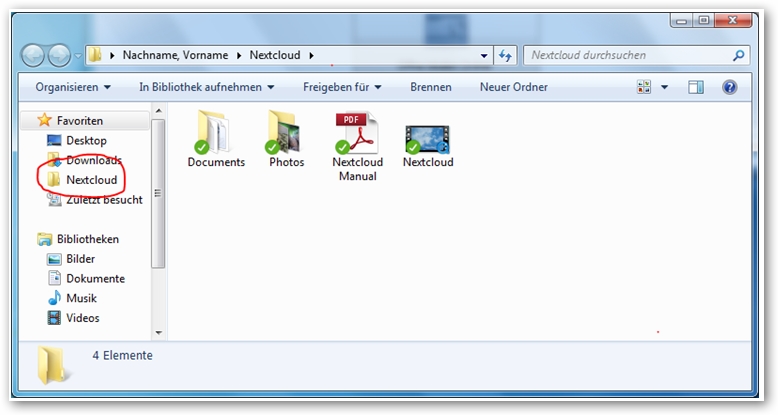Click the Bibliotheken folder icon

(x=45, y=239)
